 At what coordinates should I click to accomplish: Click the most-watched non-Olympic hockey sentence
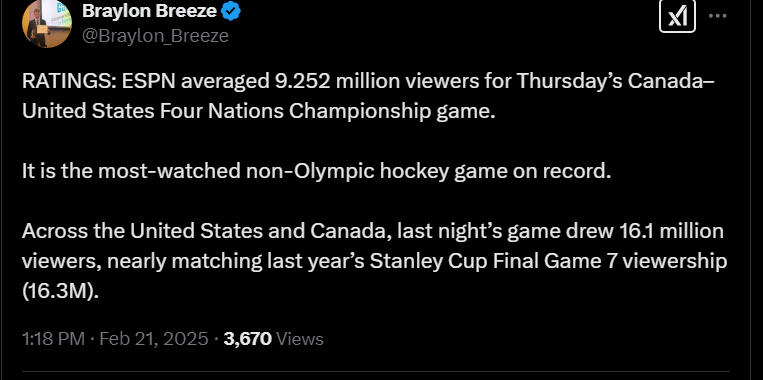pos(316,171)
